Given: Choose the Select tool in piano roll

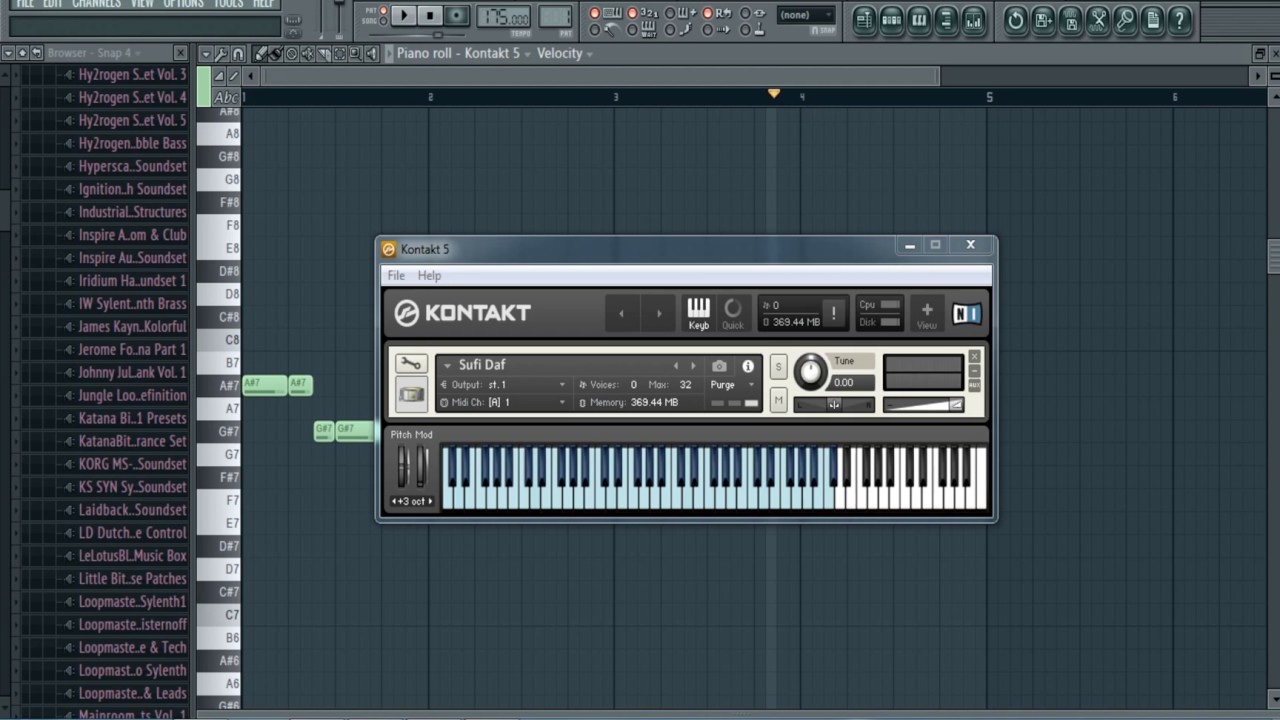Looking at the screenshot, I should click(x=340, y=54).
